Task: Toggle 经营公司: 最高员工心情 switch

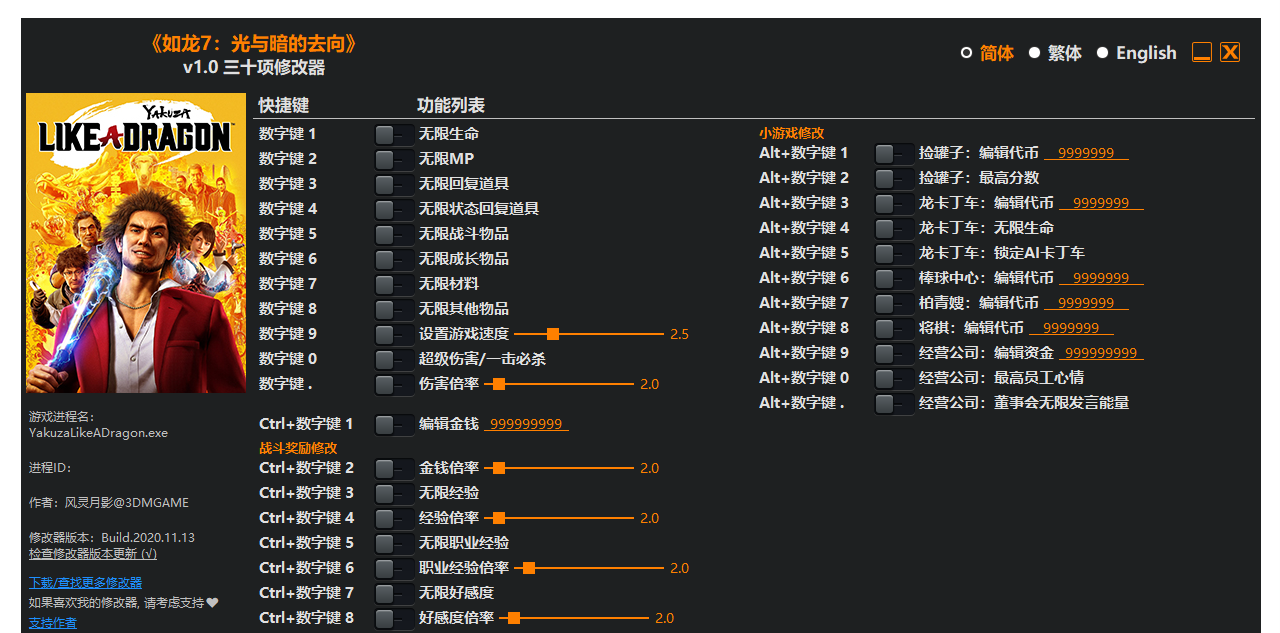Action: 894,378
